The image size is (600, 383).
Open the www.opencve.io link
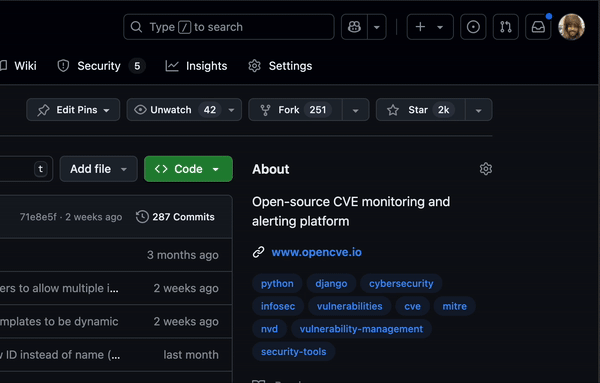[316, 252]
